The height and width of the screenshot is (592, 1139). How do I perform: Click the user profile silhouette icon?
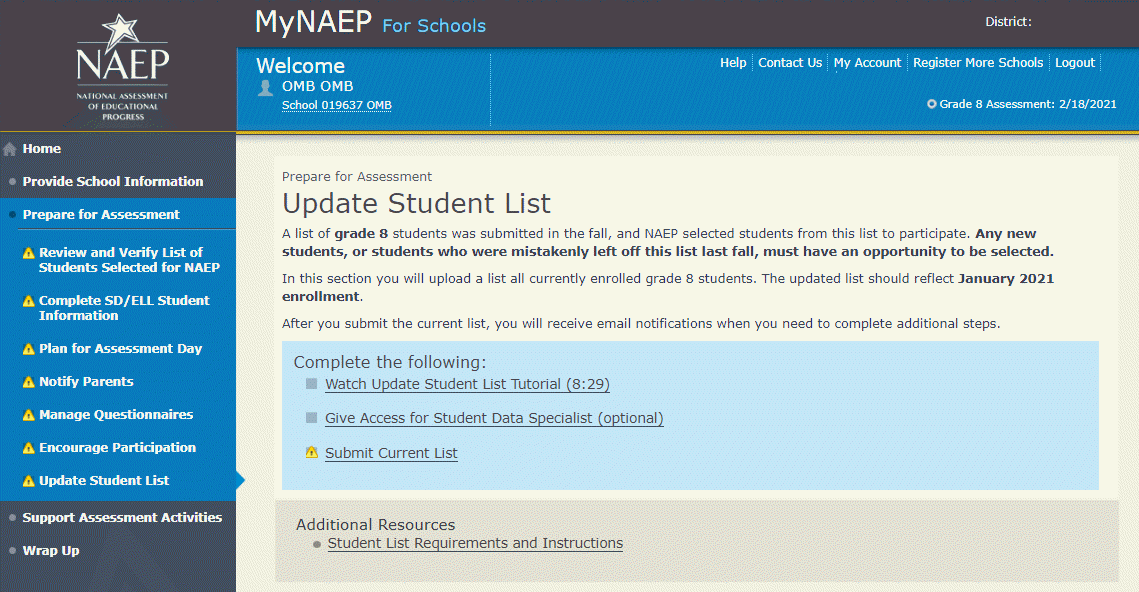pos(265,88)
